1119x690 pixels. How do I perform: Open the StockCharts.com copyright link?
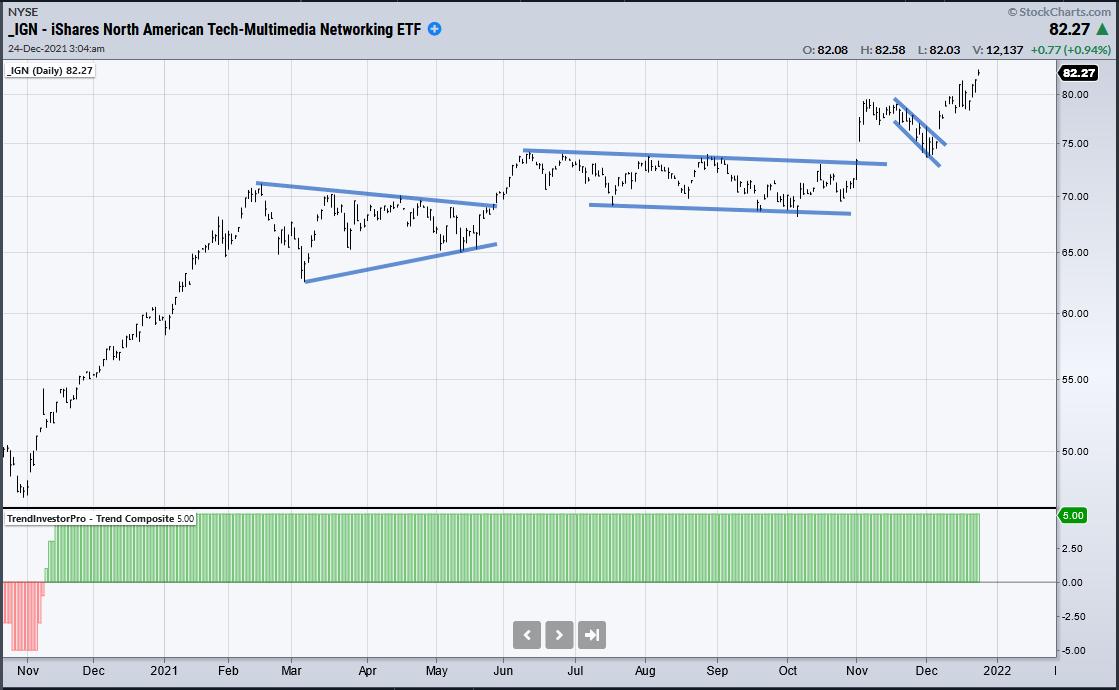[x=1061, y=11]
